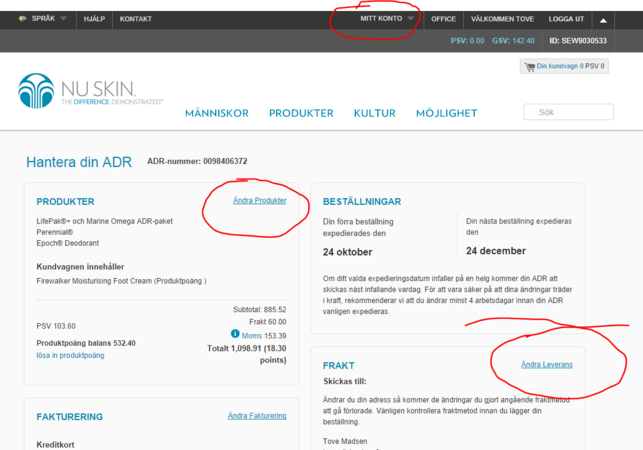Click the Ändra Produkter link
Image resolution: width=643 pixels, height=450 pixels.
point(259,200)
